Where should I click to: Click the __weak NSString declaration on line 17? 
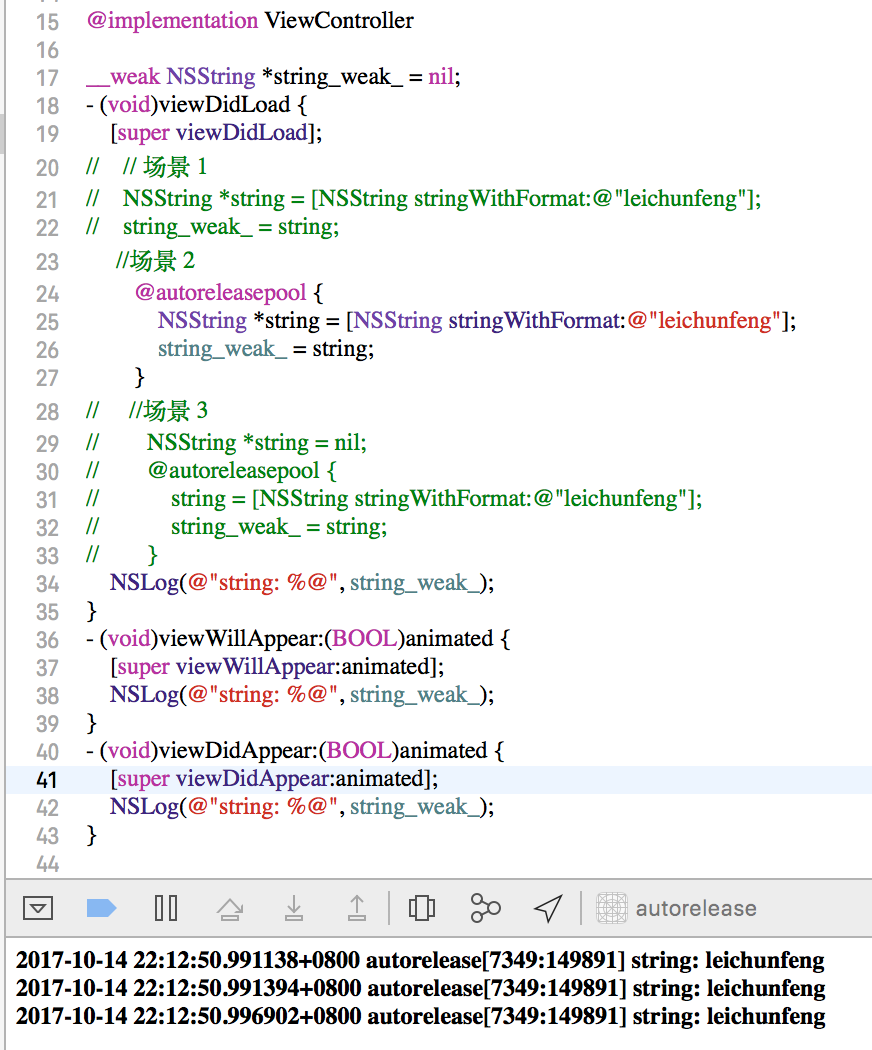pyautogui.click(x=273, y=77)
